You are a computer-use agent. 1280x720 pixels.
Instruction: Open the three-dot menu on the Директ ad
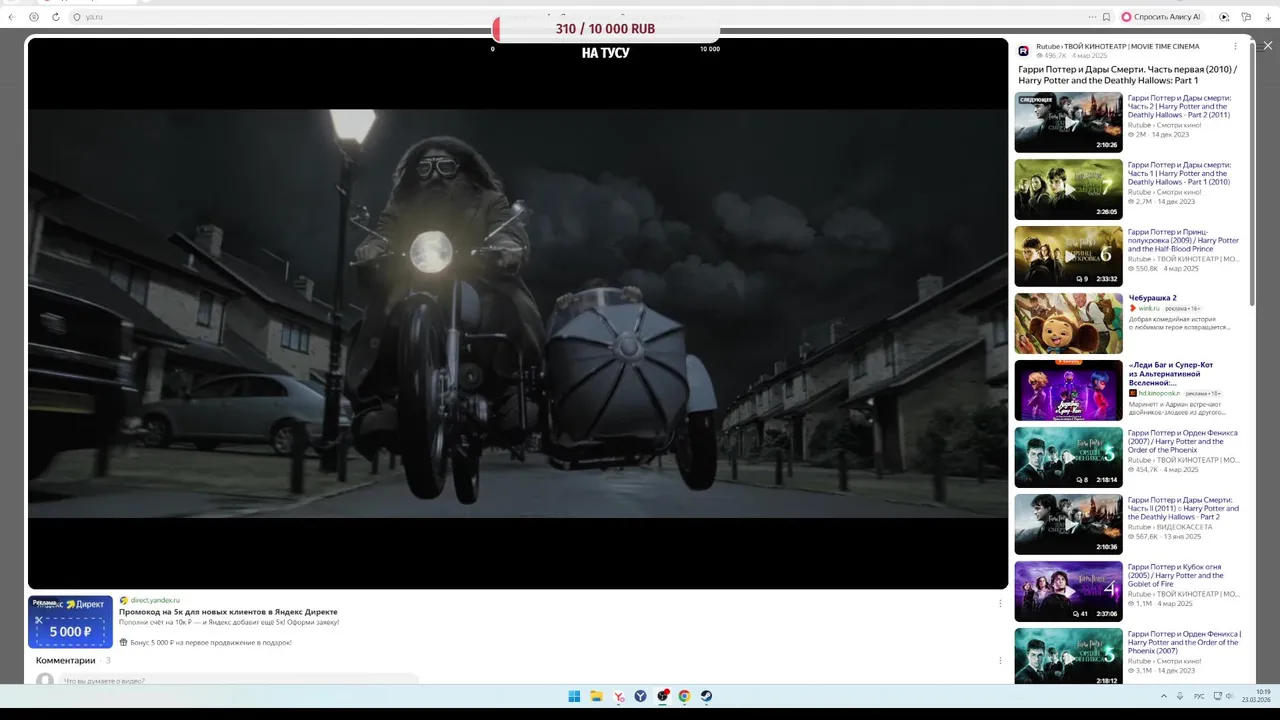point(1000,603)
